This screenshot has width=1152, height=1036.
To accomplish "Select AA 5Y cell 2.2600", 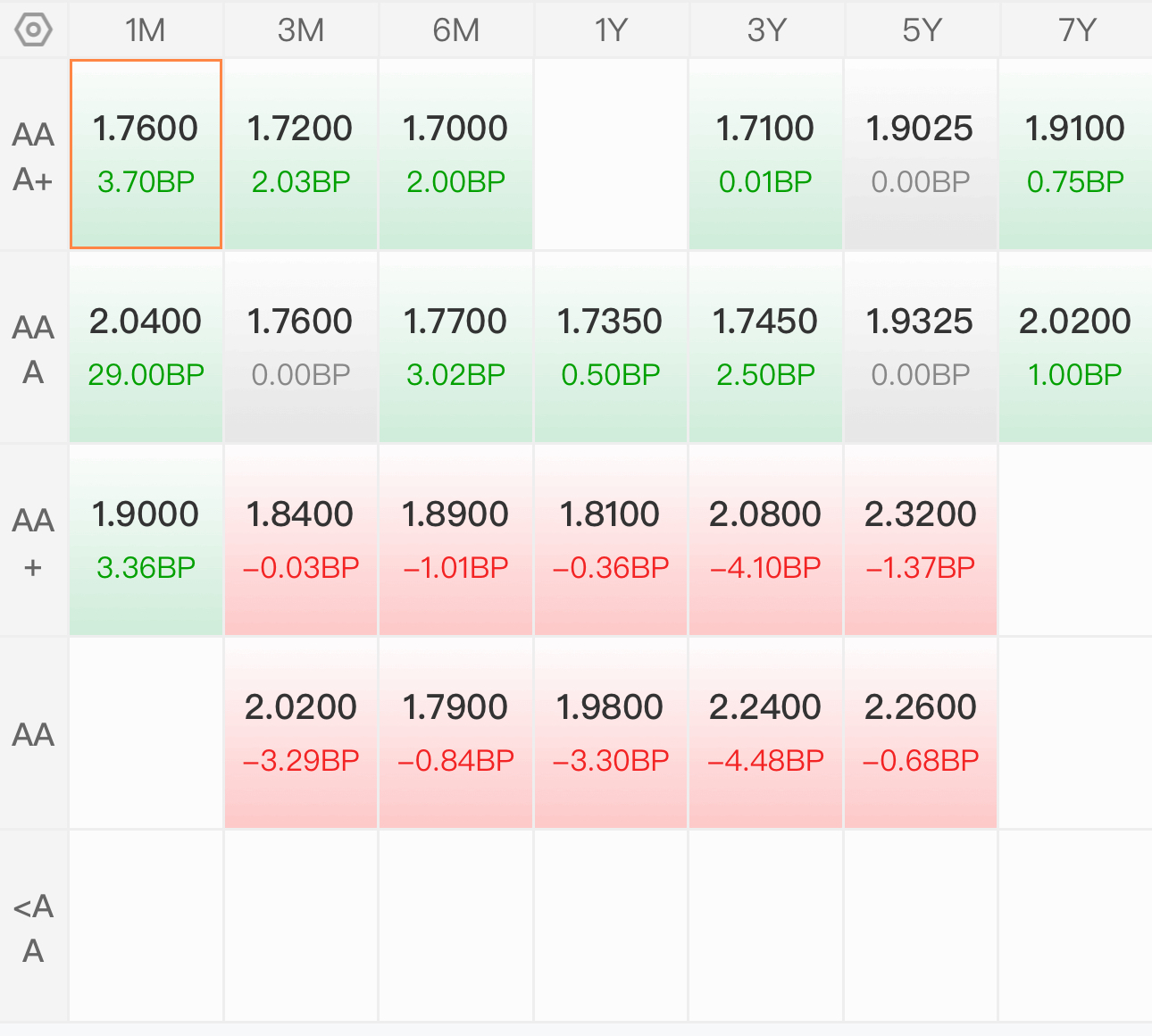I will (921, 733).
